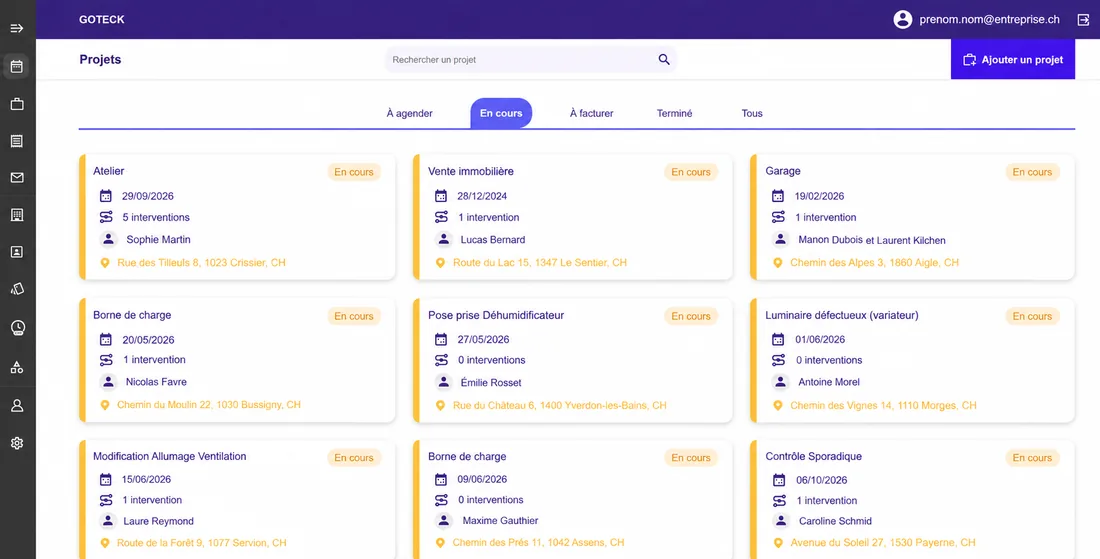Click the Ajouter un projet button

1012,60
